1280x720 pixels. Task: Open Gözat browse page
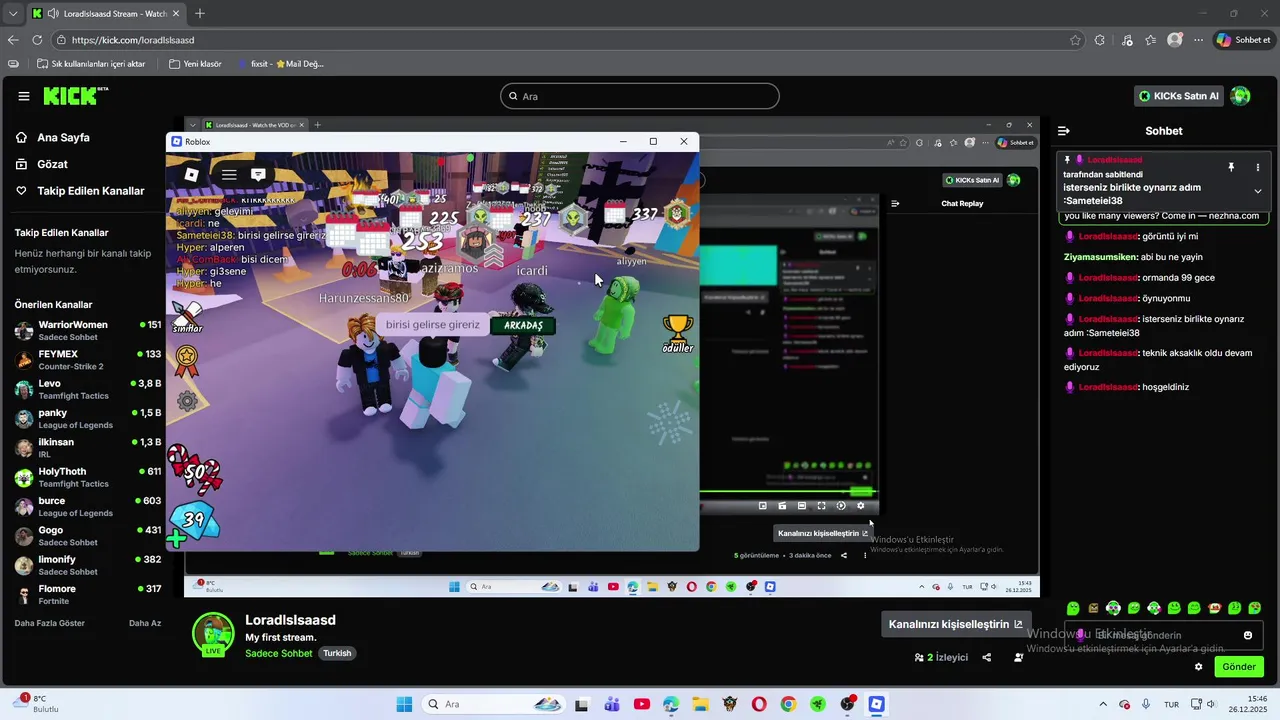52,164
